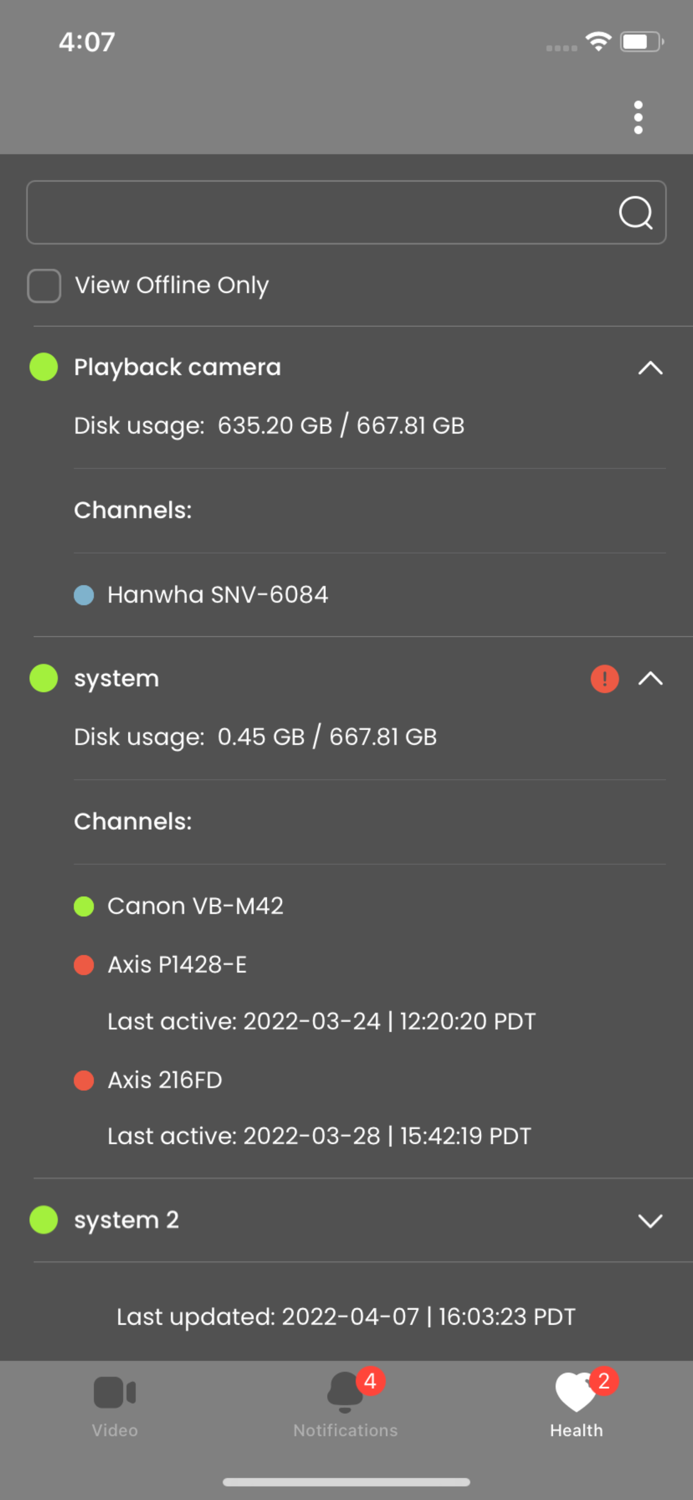Screen dimensions: 693x1500
Task: Click the green status dot for Playback camera
Action: tap(44, 367)
